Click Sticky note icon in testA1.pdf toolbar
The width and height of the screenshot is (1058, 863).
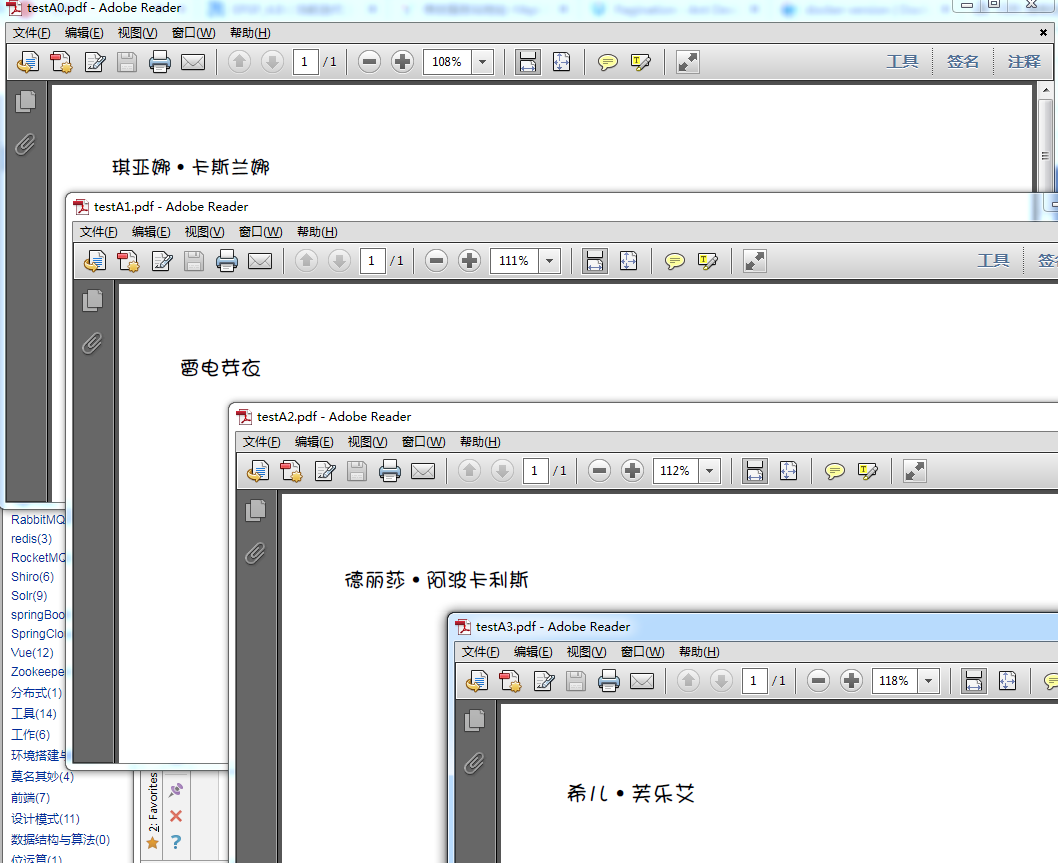(674, 261)
